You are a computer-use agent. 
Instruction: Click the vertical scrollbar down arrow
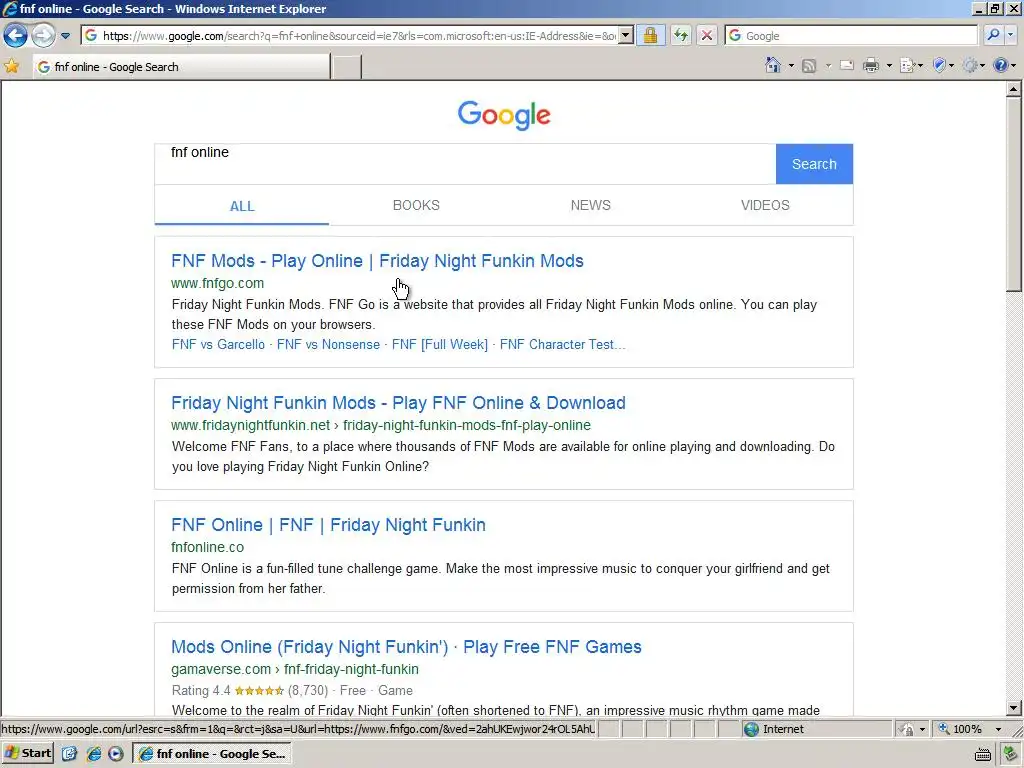point(1014,707)
